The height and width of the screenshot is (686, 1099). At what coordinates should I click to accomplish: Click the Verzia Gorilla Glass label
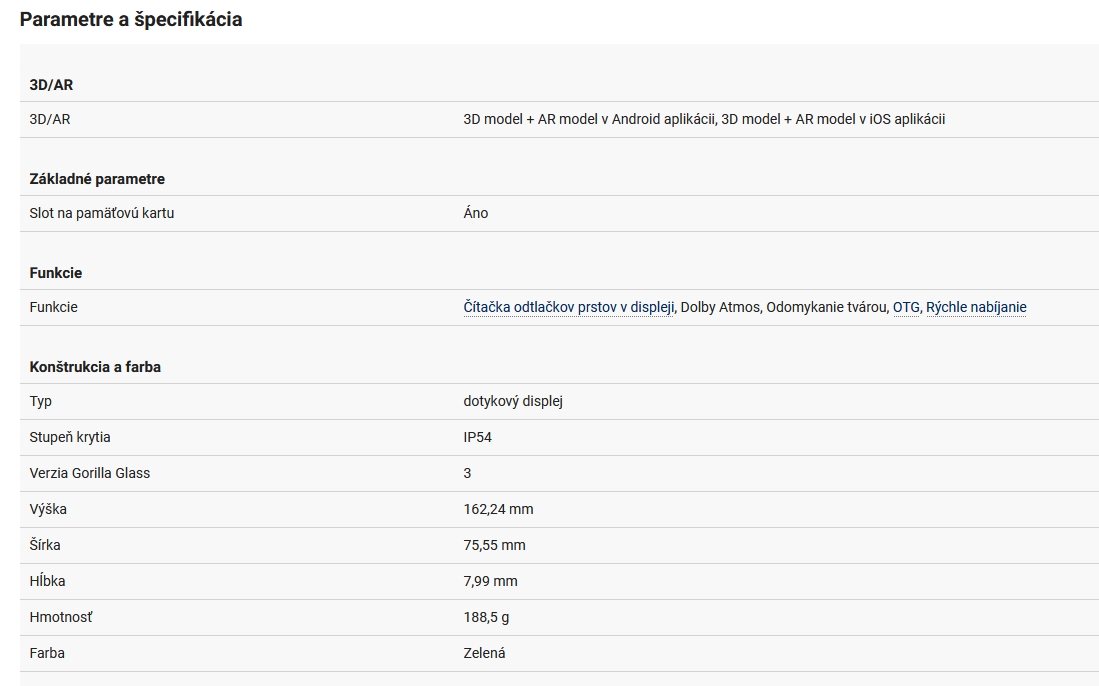pos(90,473)
